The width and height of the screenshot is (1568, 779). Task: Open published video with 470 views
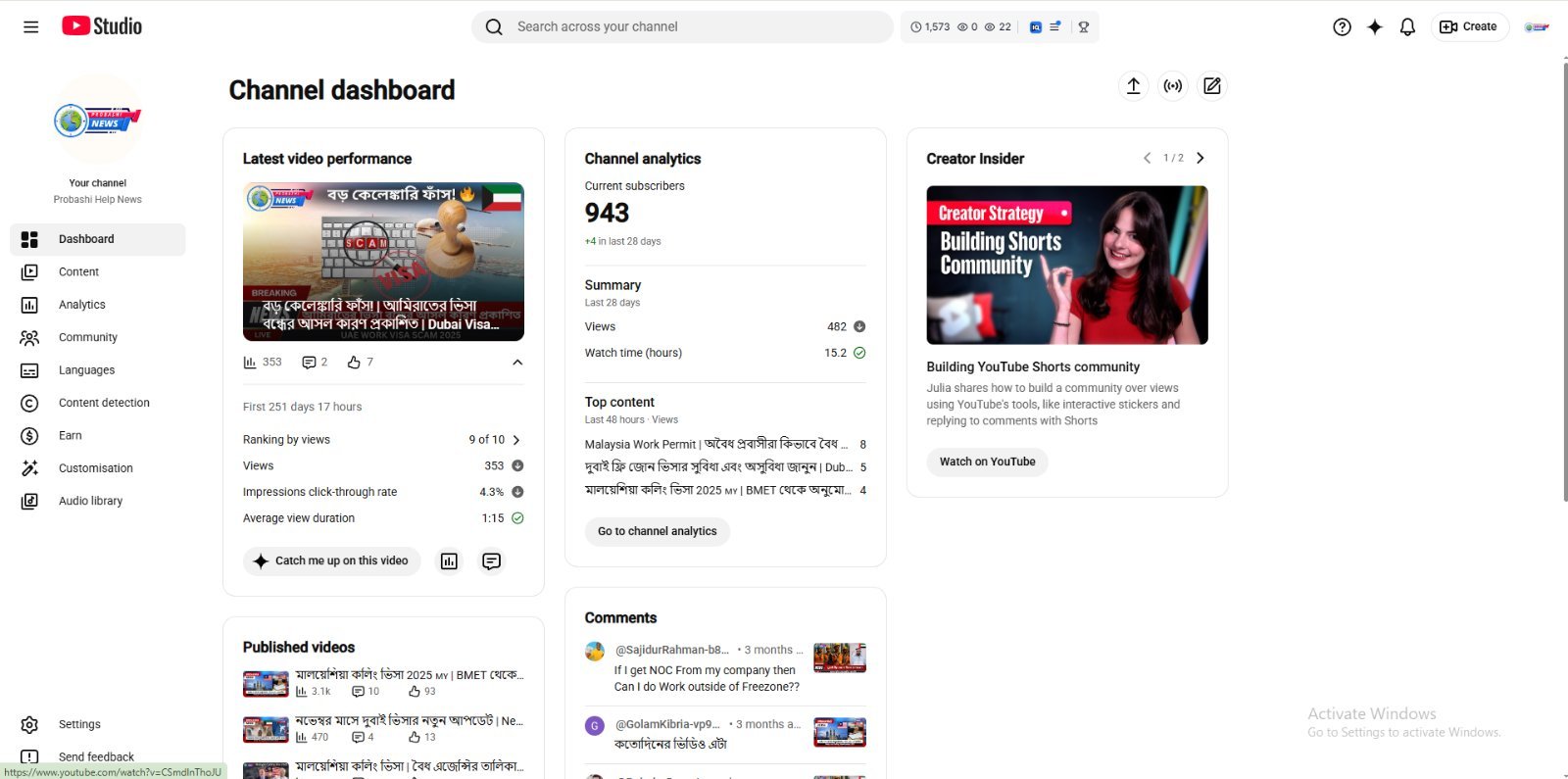[x=383, y=729]
